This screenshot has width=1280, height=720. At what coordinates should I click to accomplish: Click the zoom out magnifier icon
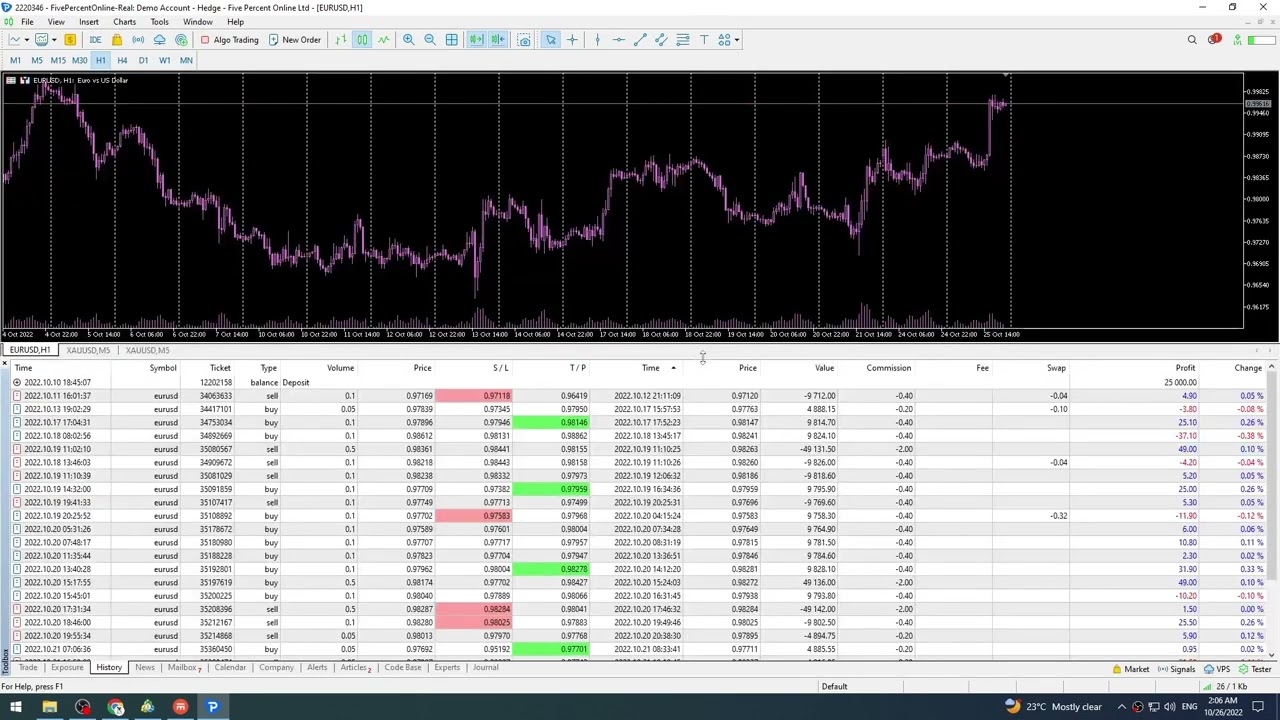point(430,40)
